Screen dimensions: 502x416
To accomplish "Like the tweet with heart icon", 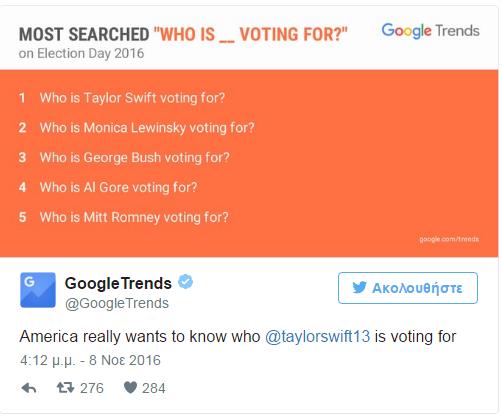I will click(x=130, y=388).
